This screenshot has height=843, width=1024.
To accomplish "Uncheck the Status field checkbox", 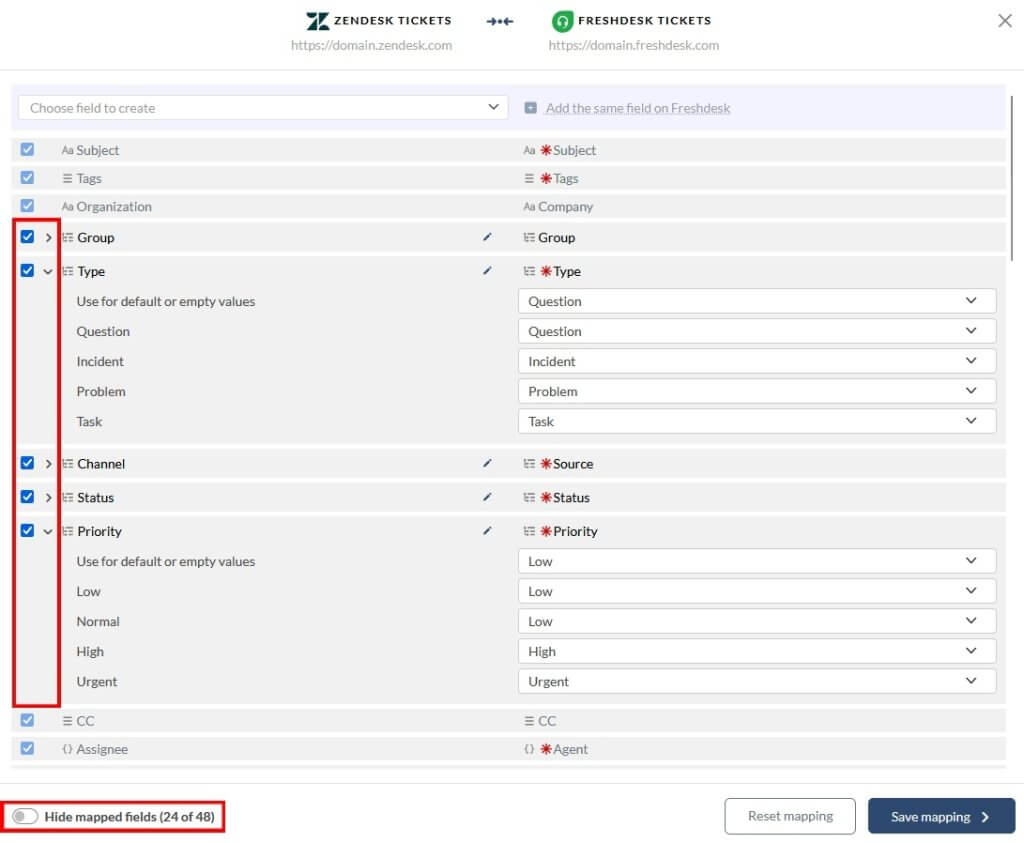I will pyautogui.click(x=28, y=497).
